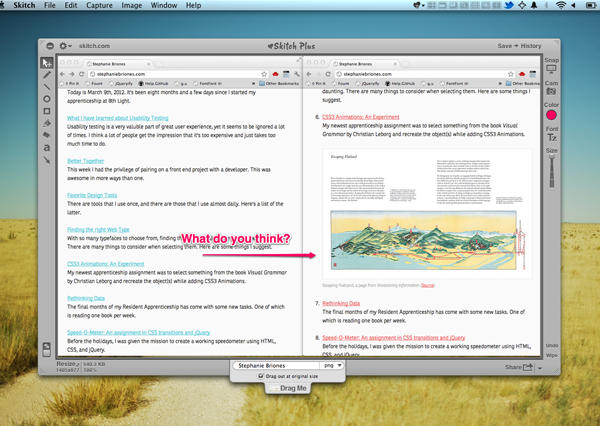This screenshot has width=600, height=426.
Task: Open the Edit menu
Action: point(71,5)
